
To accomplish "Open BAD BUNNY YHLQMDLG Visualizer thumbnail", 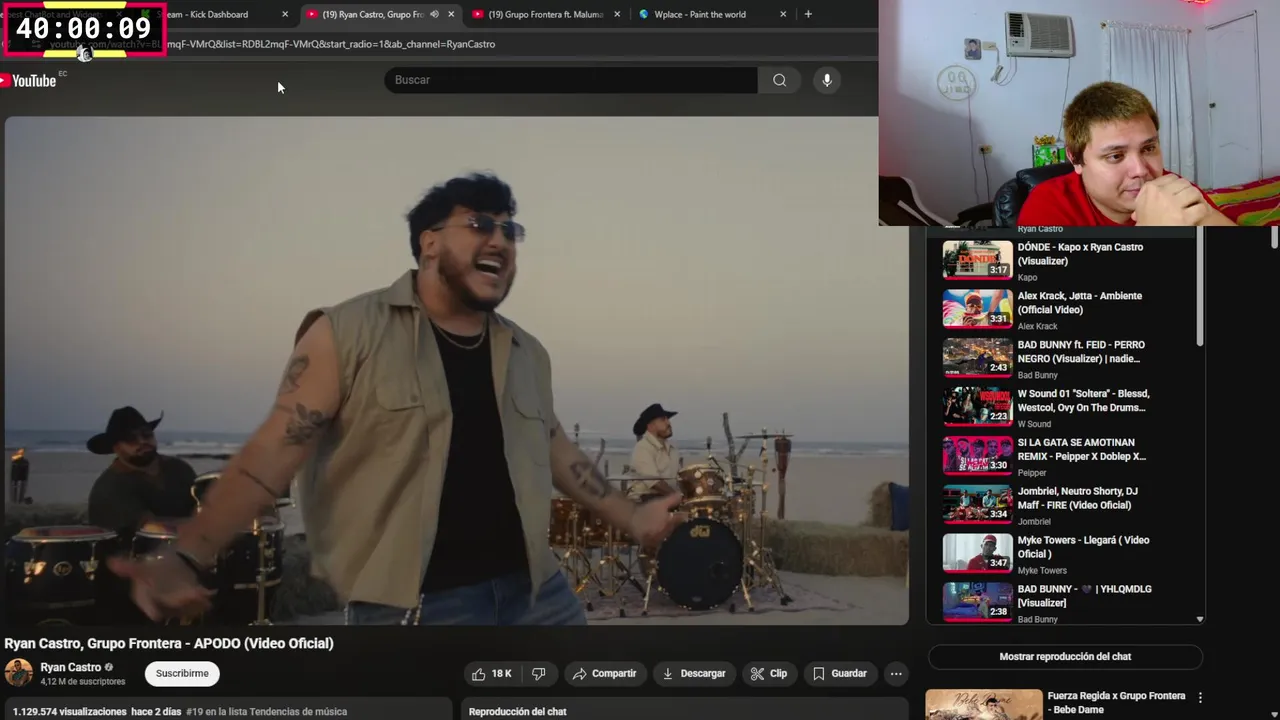I will coord(977,602).
